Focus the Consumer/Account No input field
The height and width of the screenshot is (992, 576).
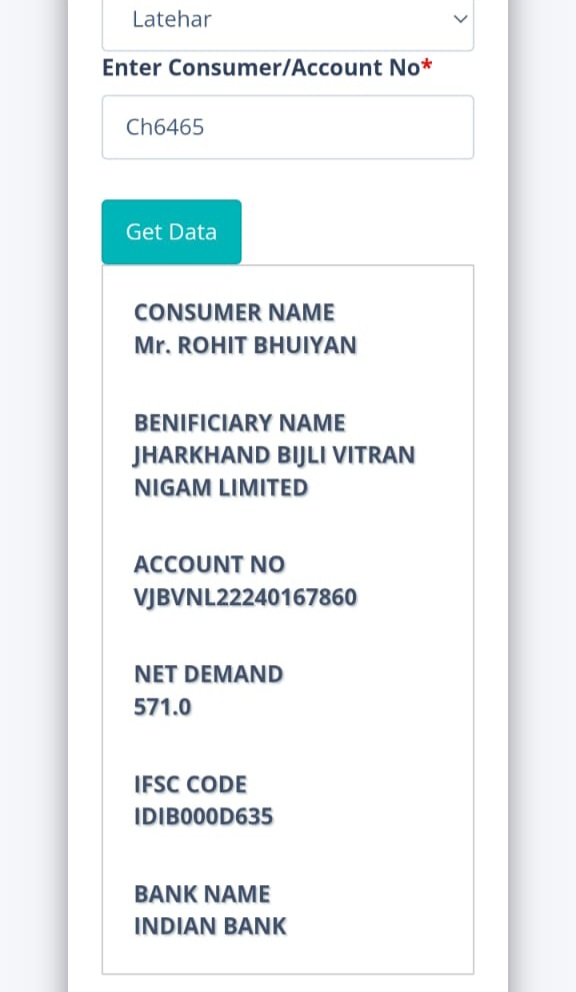pyautogui.click(x=288, y=127)
